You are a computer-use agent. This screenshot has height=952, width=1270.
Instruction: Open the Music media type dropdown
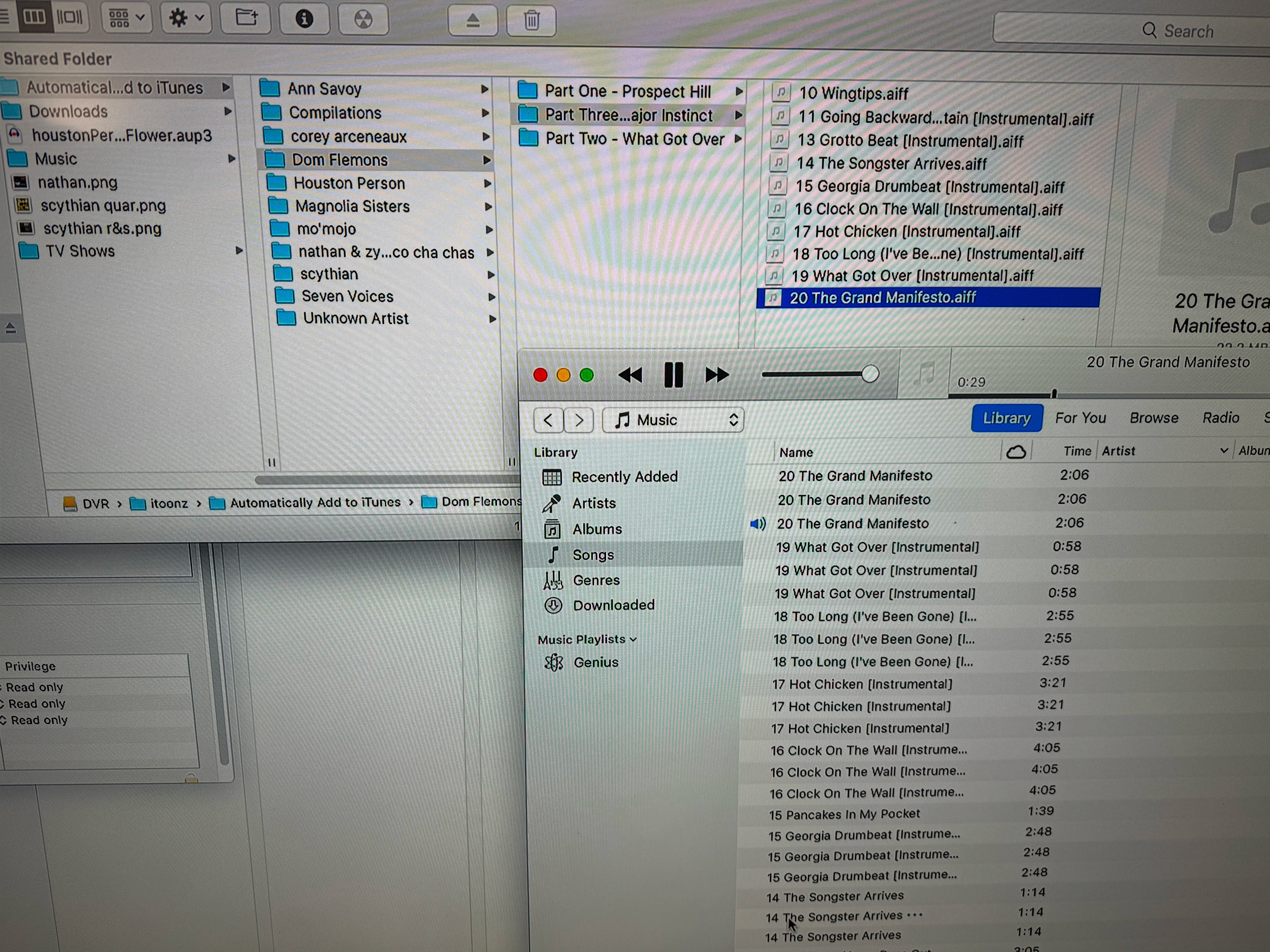tap(673, 420)
